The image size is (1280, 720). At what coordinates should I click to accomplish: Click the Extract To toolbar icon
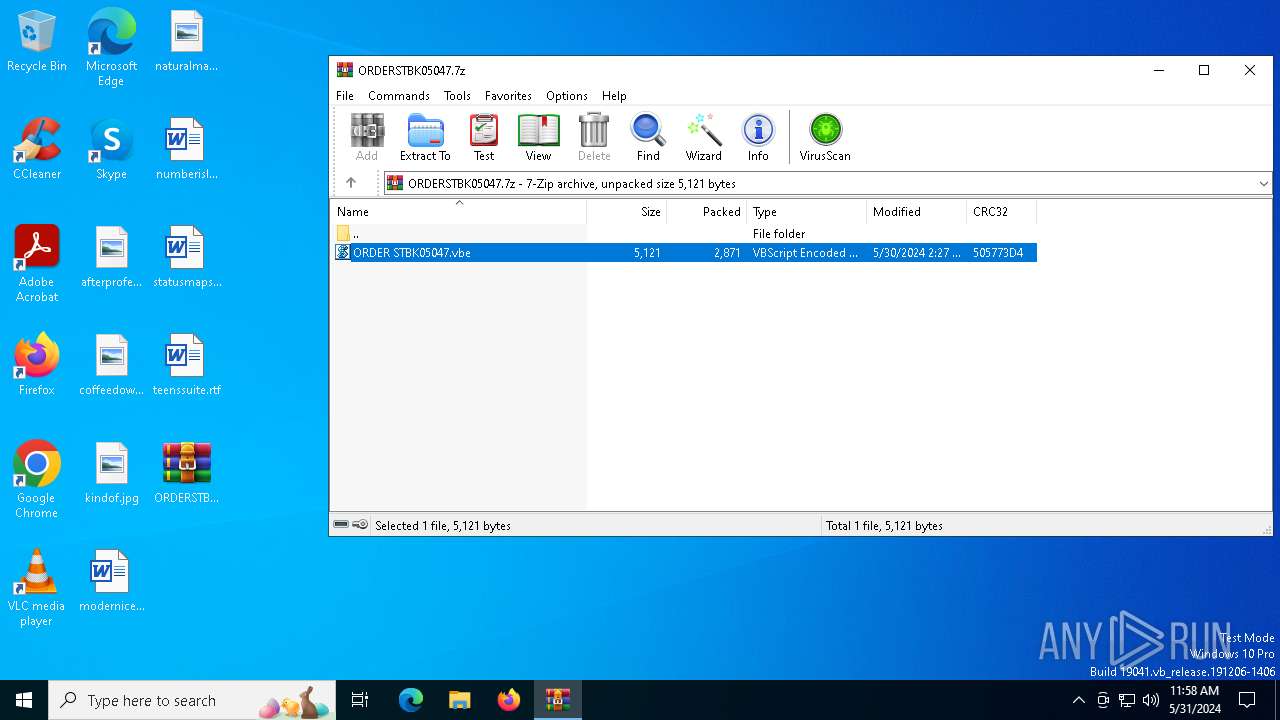pos(425,137)
